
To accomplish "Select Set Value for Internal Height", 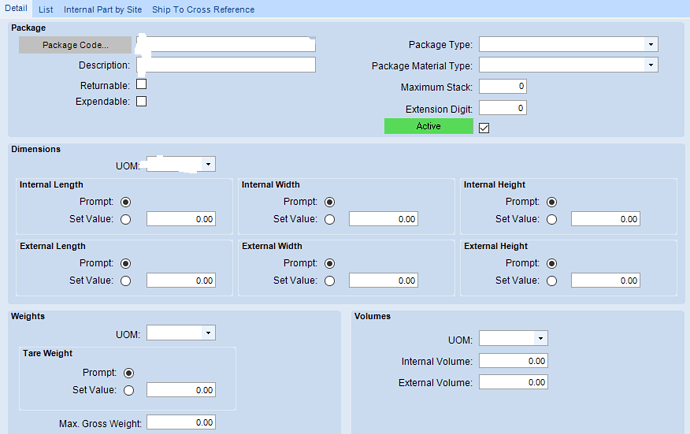I will click(551, 219).
